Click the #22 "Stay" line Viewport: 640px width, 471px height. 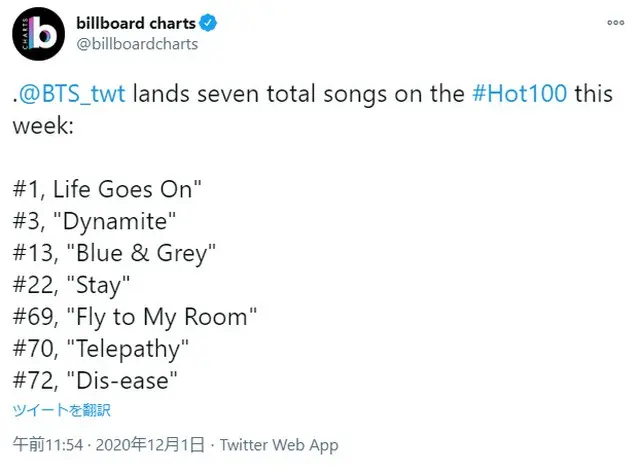coord(71,285)
